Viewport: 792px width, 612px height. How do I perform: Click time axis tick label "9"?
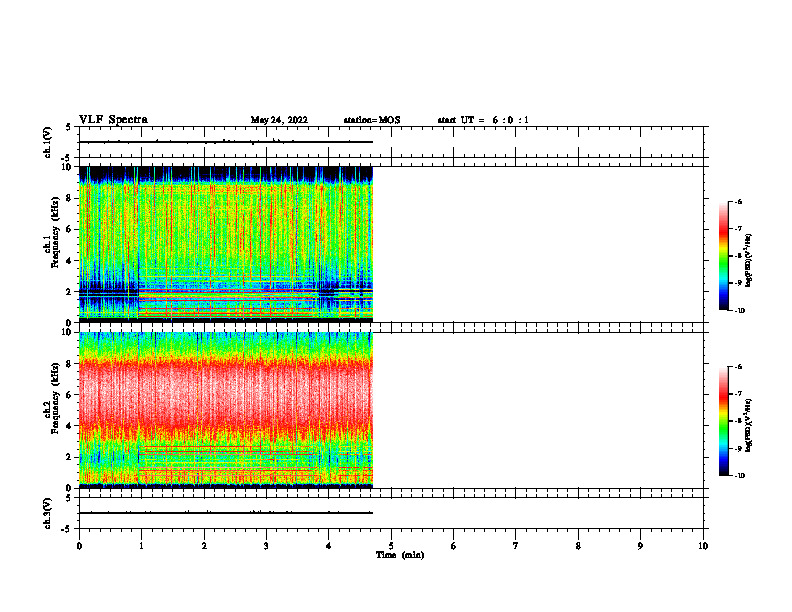click(640, 546)
